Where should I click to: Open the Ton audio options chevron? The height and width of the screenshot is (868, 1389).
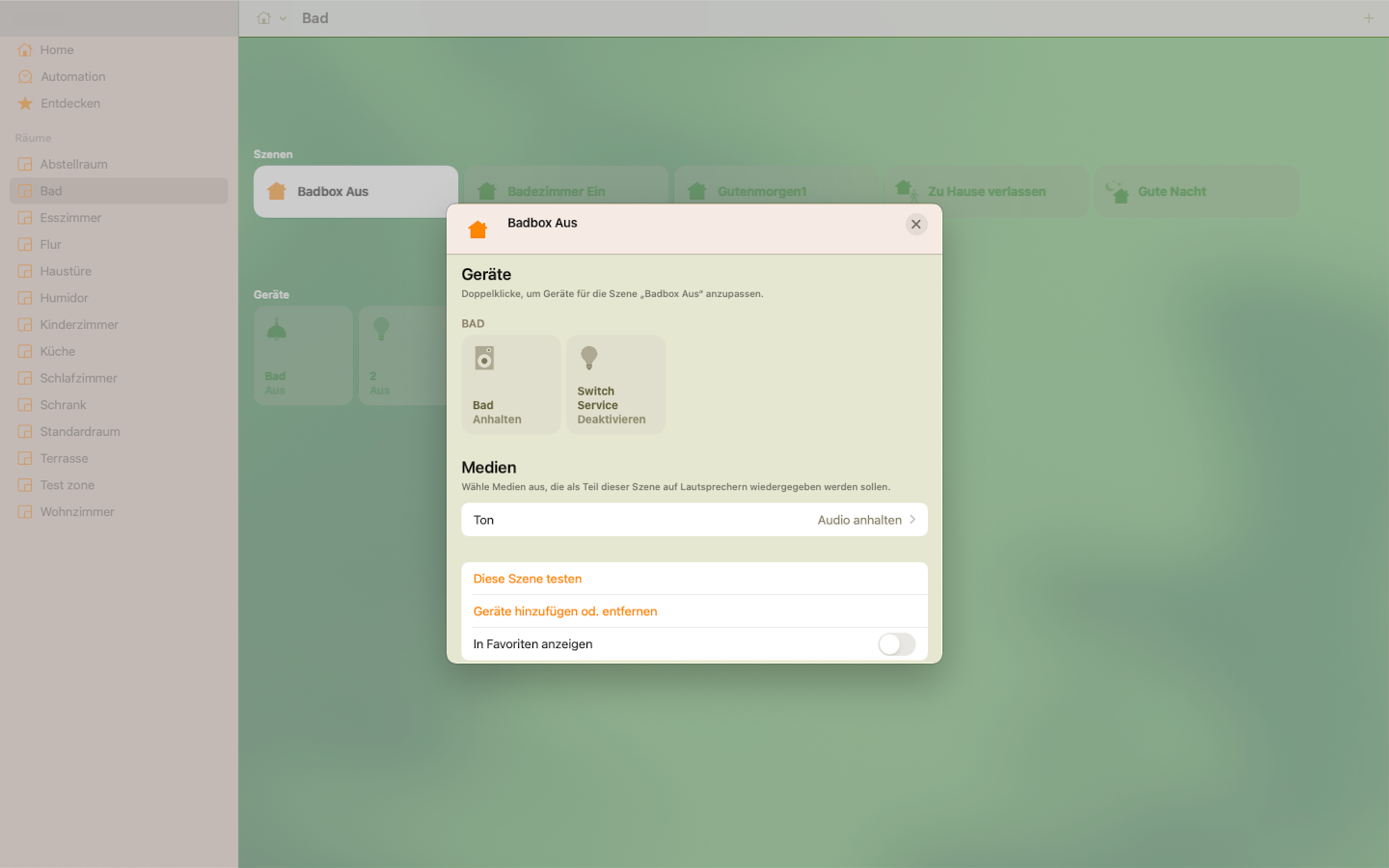912,520
